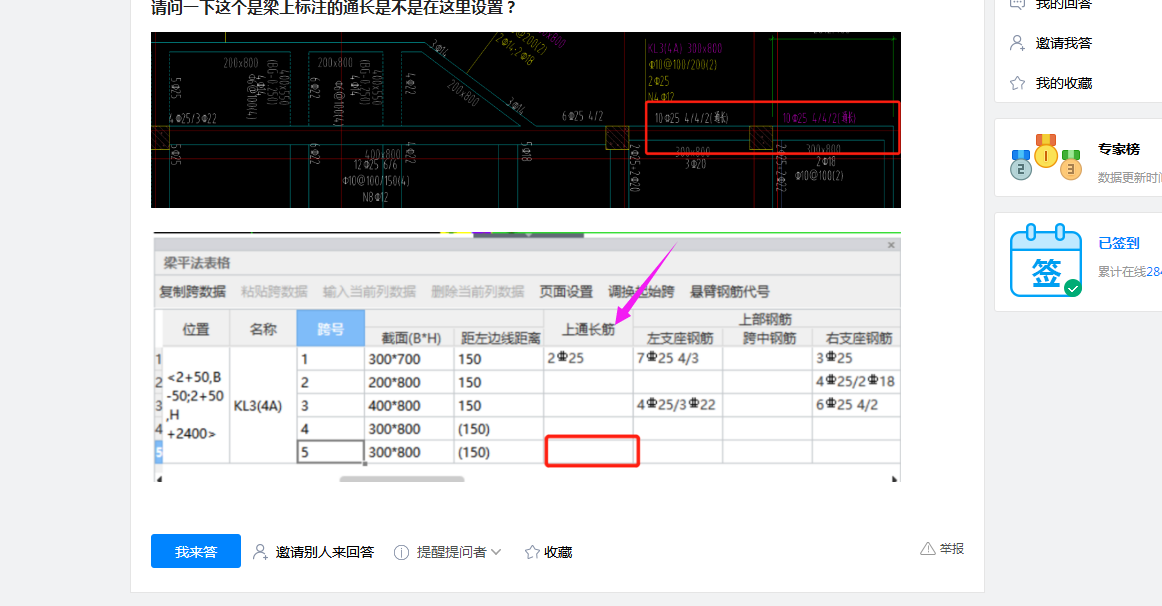
Task: Click the 我的收藏 star icon
Action: click(x=1017, y=83)
